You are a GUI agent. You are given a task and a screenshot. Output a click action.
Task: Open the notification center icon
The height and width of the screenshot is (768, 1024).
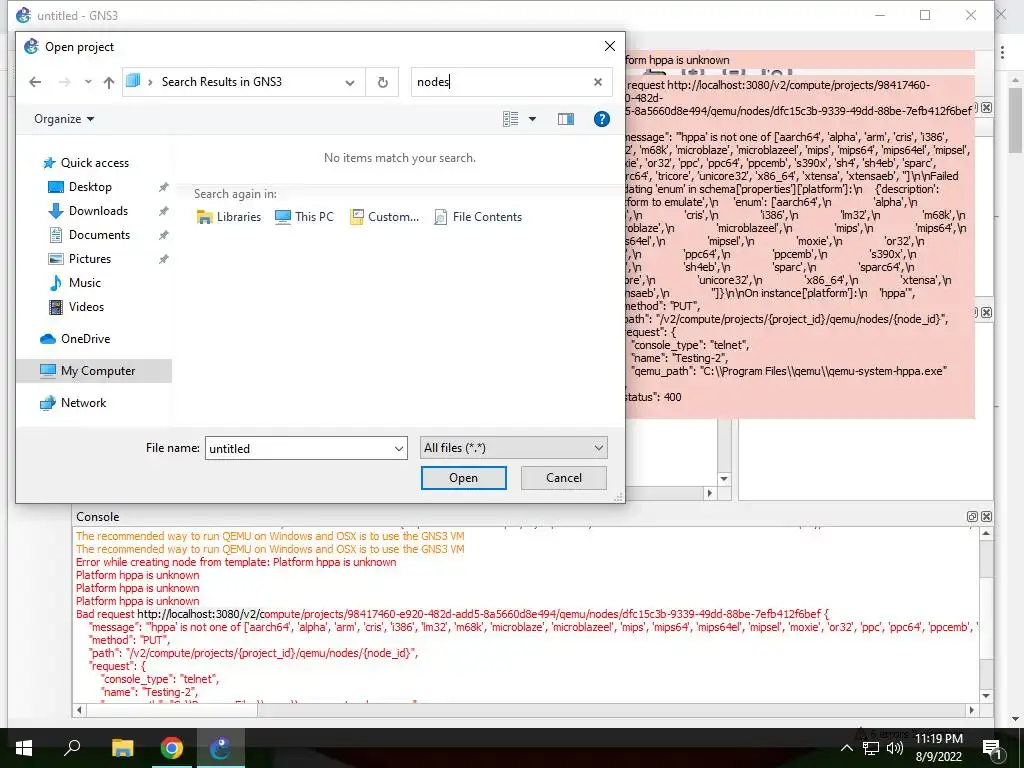tap(992, 748)
